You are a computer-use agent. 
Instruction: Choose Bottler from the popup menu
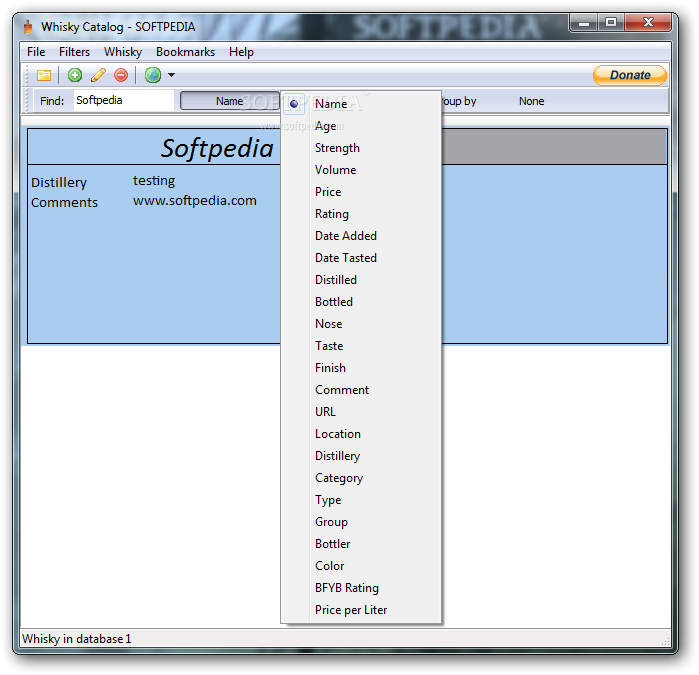click(362, 543)
